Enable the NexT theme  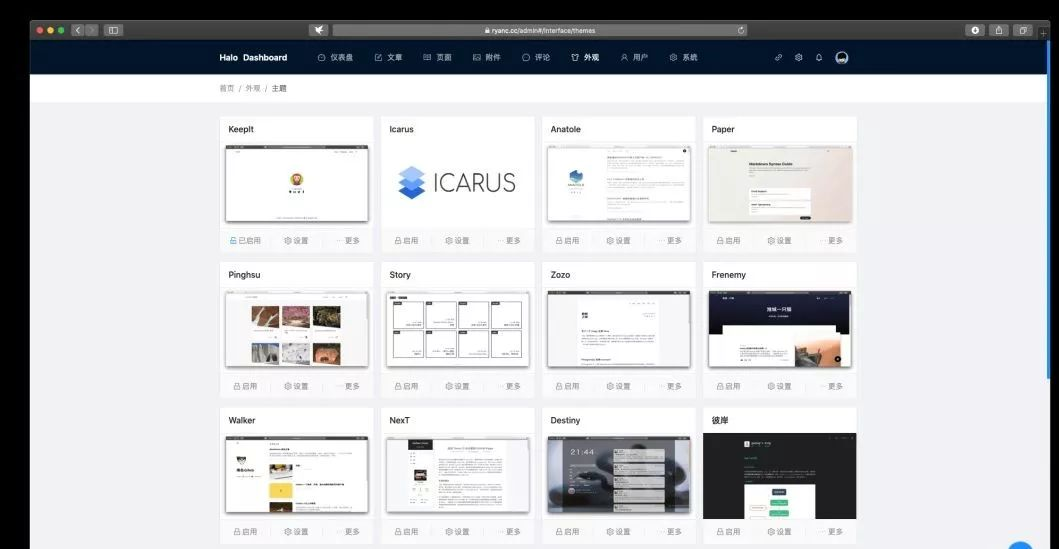[406, 531]
